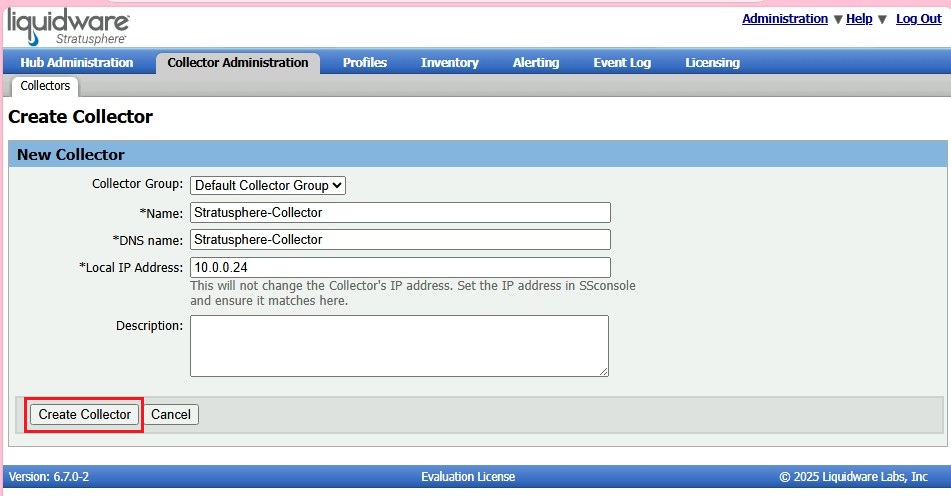
Task: Open the Hub Administration tab
Action: [76, 62]
